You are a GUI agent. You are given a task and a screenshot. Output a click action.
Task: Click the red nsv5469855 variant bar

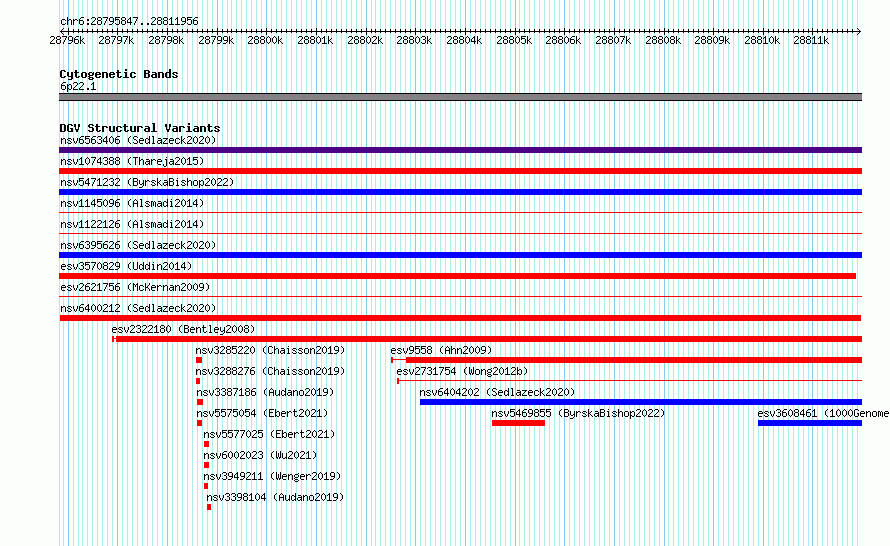click(518, 423)
